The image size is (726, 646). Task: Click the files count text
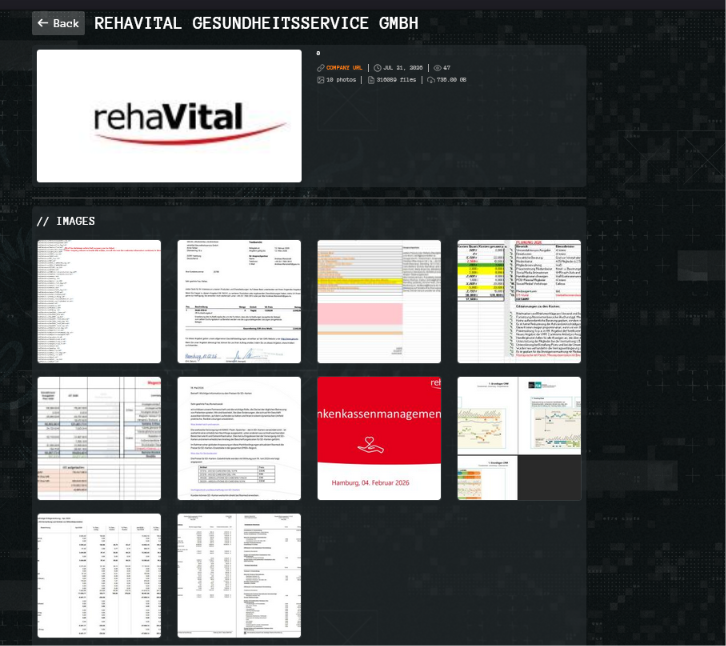point(396,80)
